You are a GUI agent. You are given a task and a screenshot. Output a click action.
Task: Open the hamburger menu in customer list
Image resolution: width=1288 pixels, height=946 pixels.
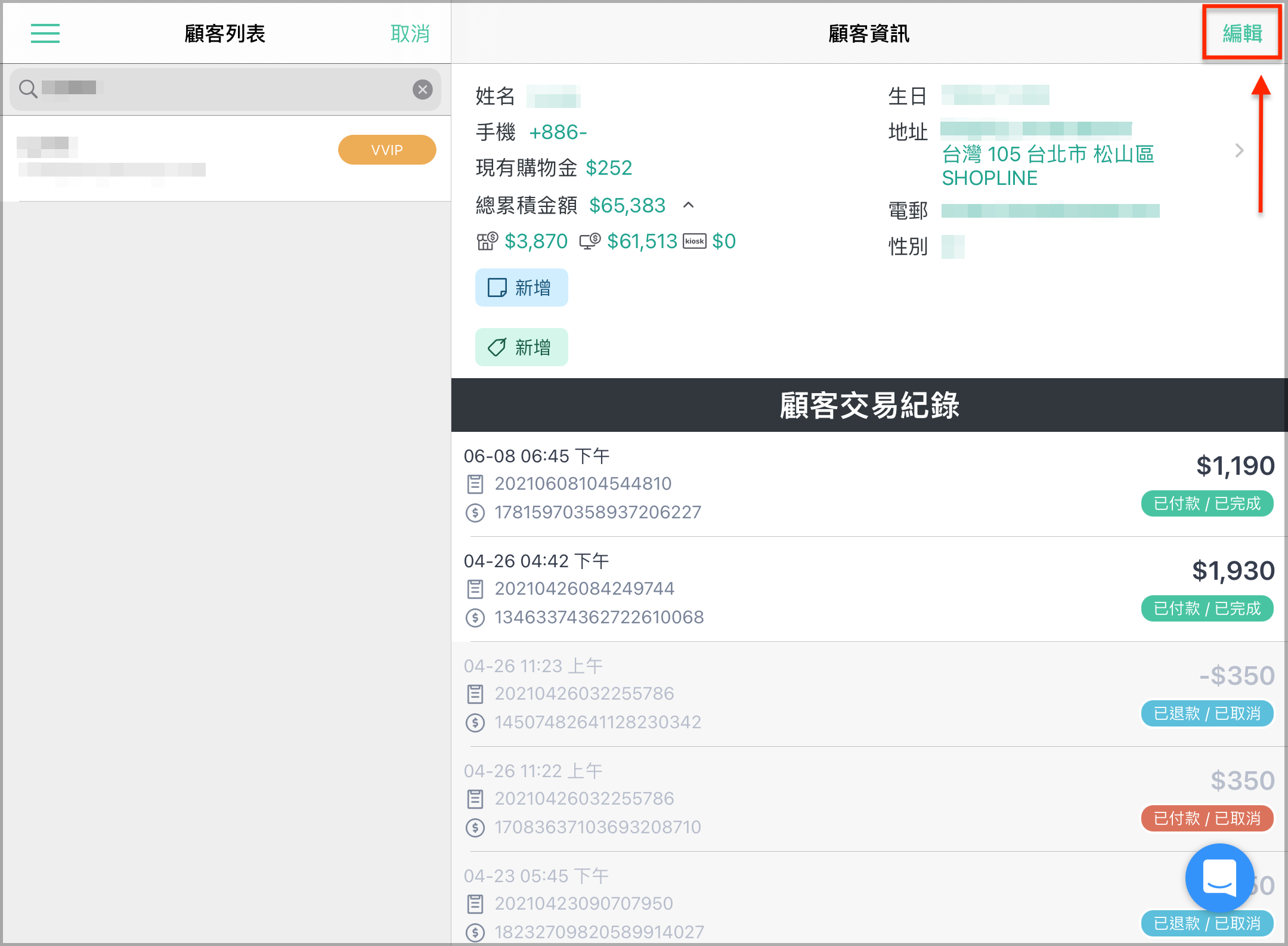tap(45, 33)
